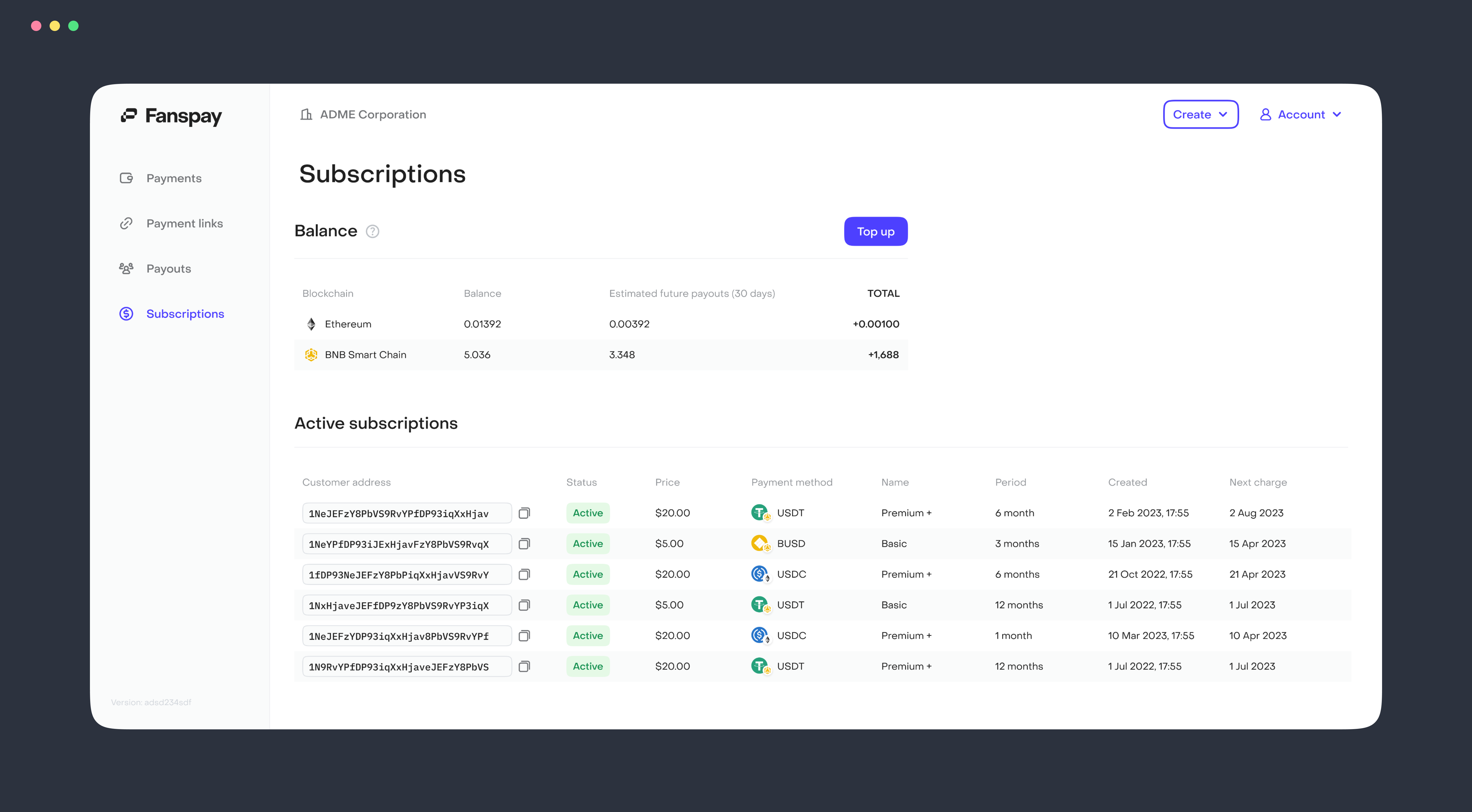Click the Fanspay logo
The image size is (1472, 812).
(x=171, y=116)
